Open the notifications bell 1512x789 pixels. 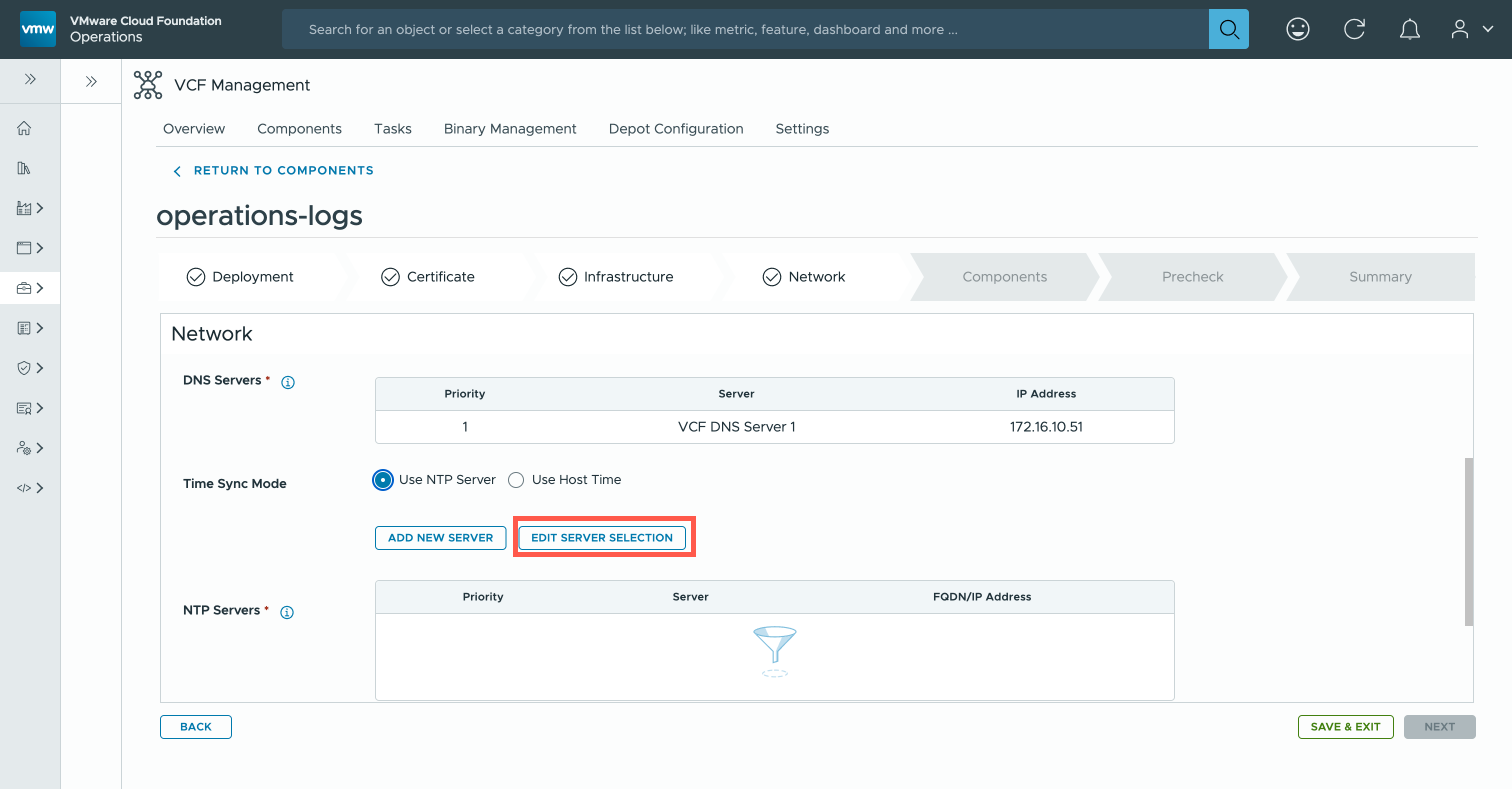coord(1409,29)
